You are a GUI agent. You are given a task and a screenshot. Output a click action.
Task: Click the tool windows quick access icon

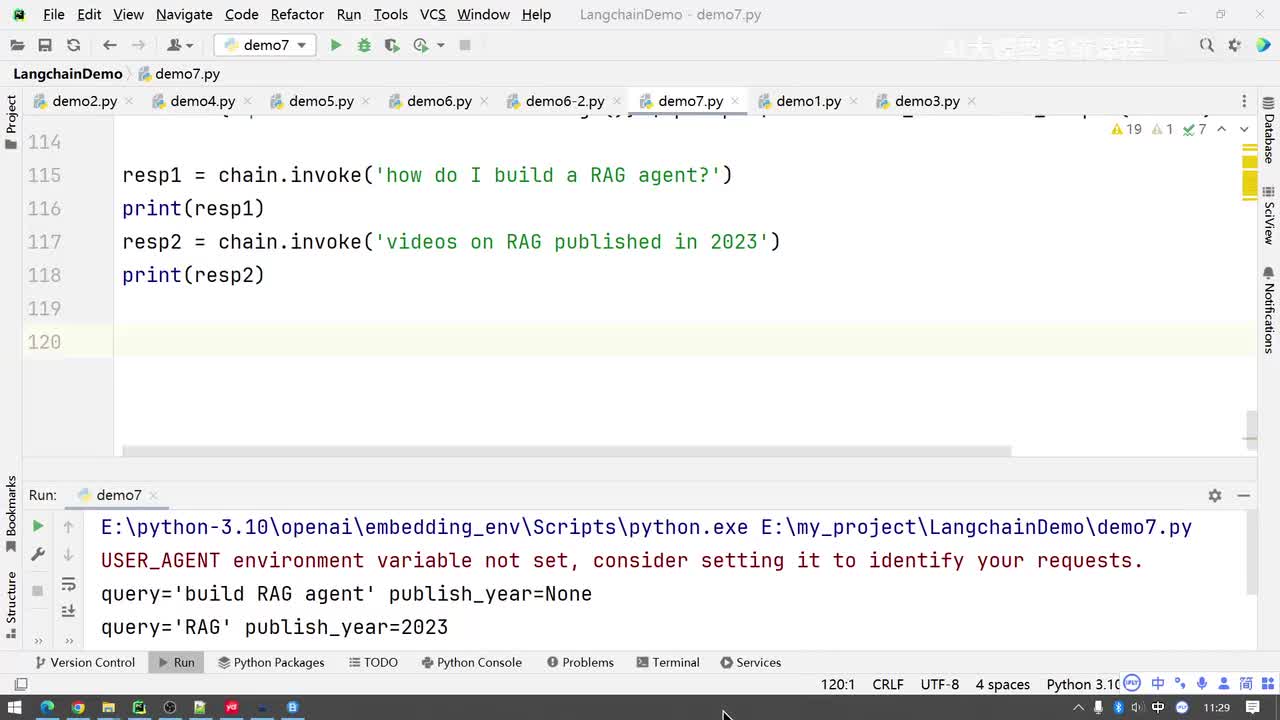point(20,685)
